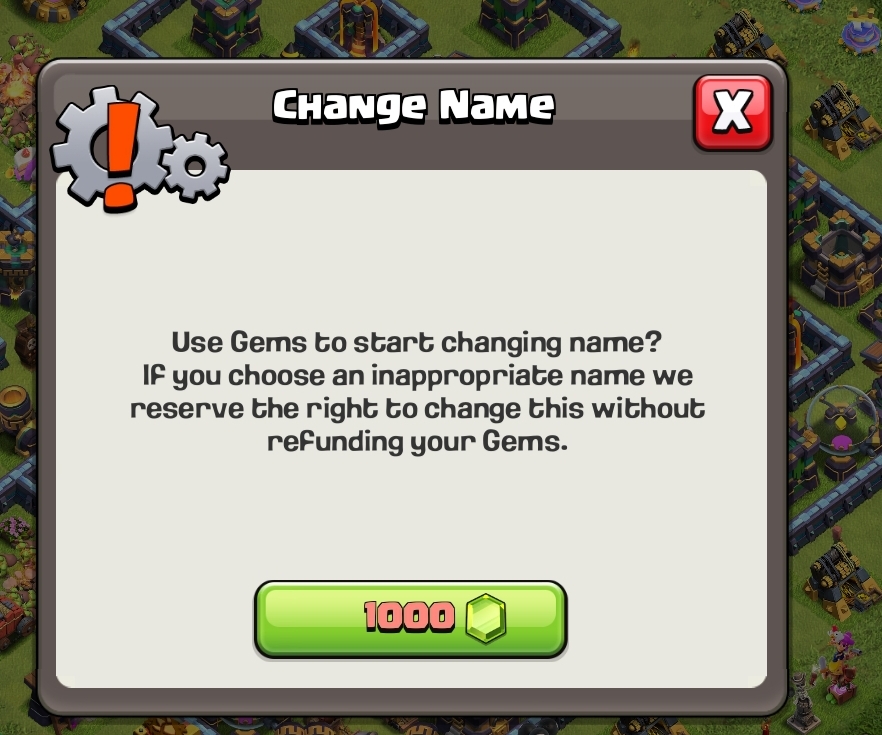Image resolution: width=882 pixels, height=735 pixels.
Task: Select the pink-haired character at bottom right
Action: point(839,664)
